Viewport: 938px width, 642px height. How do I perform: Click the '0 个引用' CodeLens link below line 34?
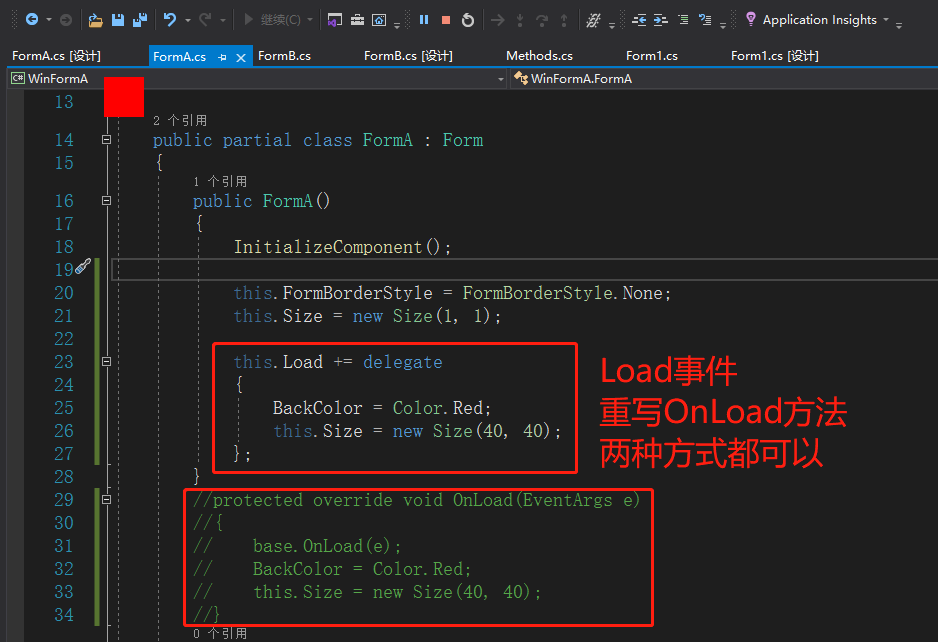pyautogui.click(x=220, y=633)
